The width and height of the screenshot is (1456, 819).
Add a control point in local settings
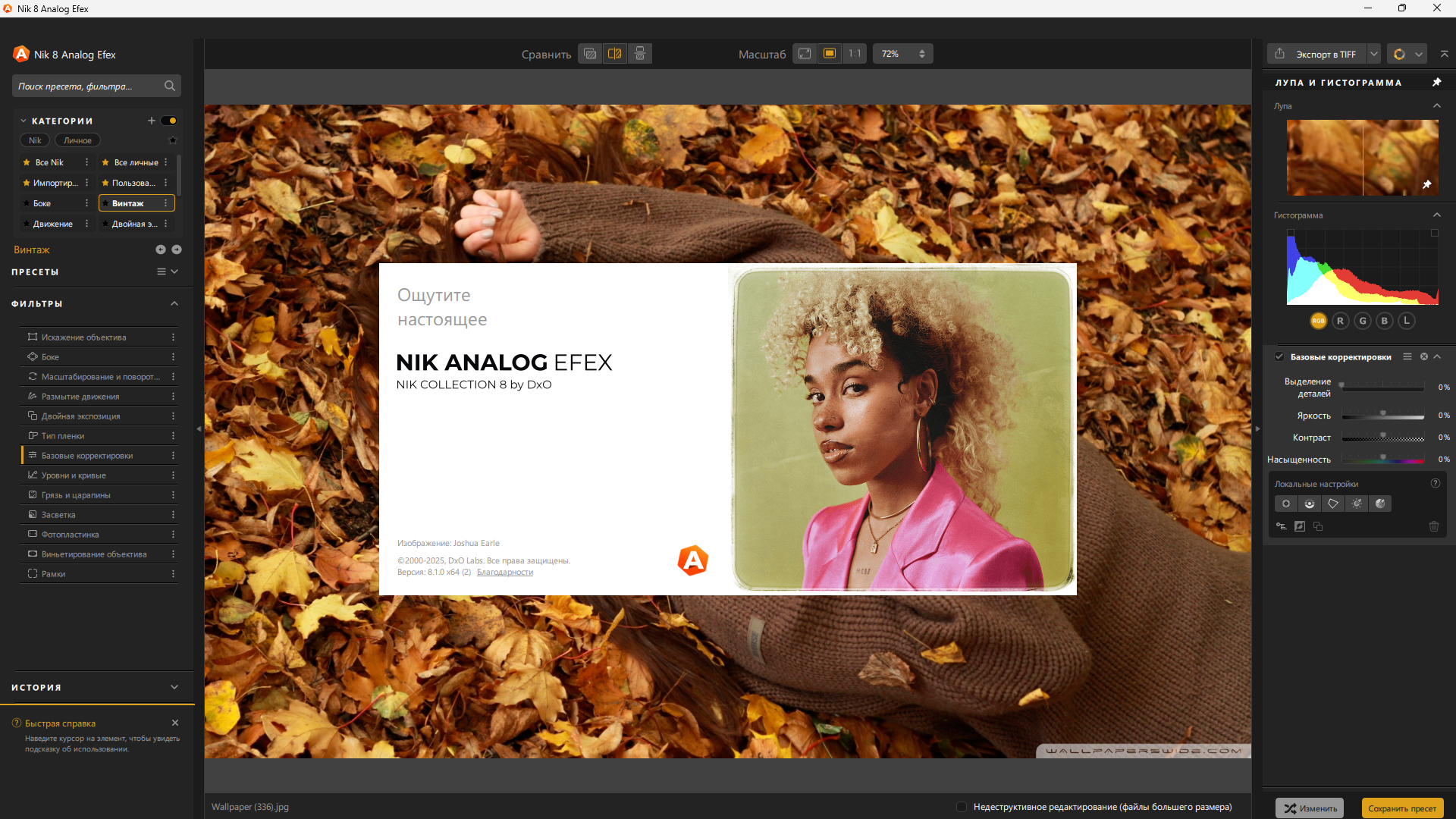pos(1286,504)
